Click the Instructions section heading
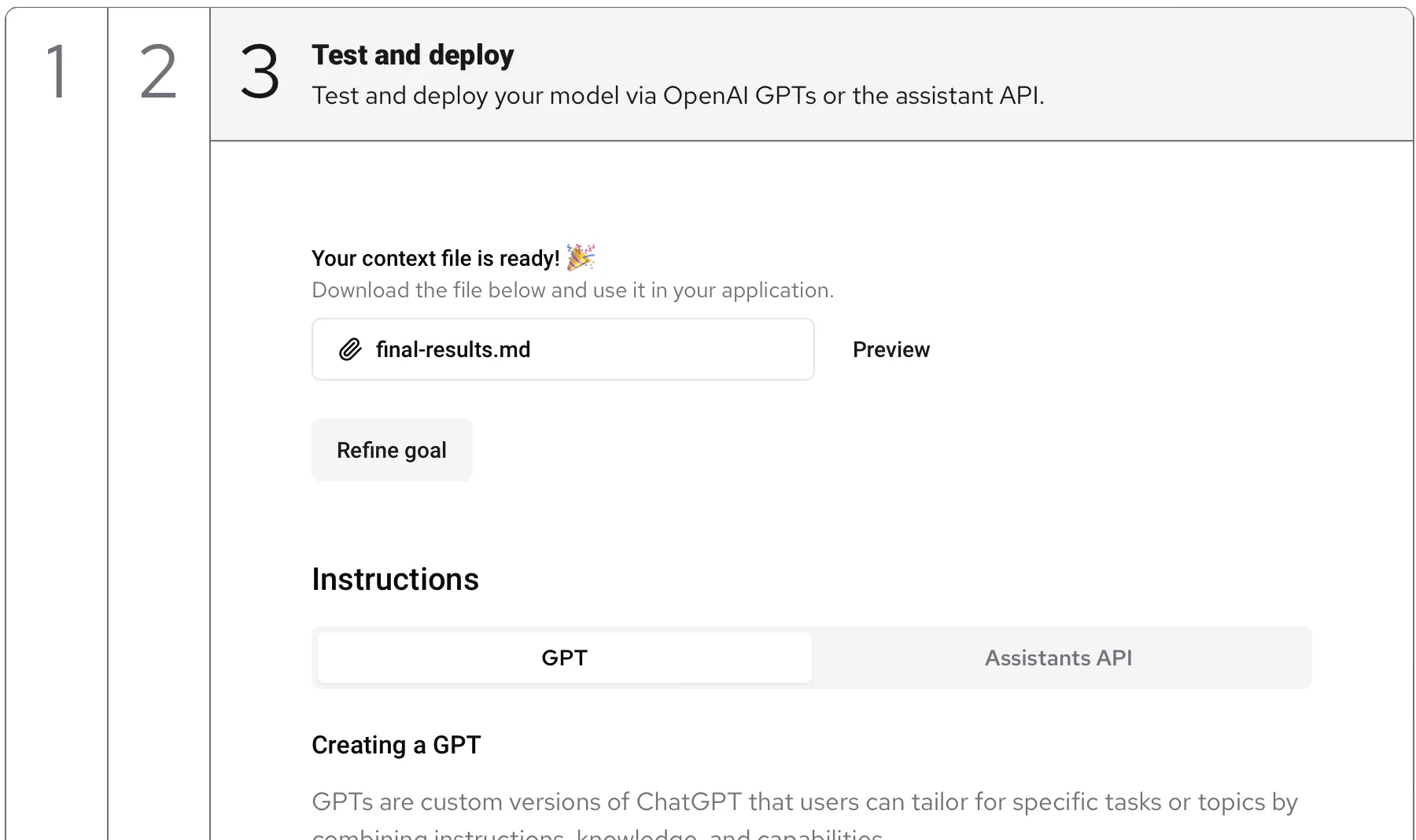This screenshot has height=840, width=1416. click(395, 580)
